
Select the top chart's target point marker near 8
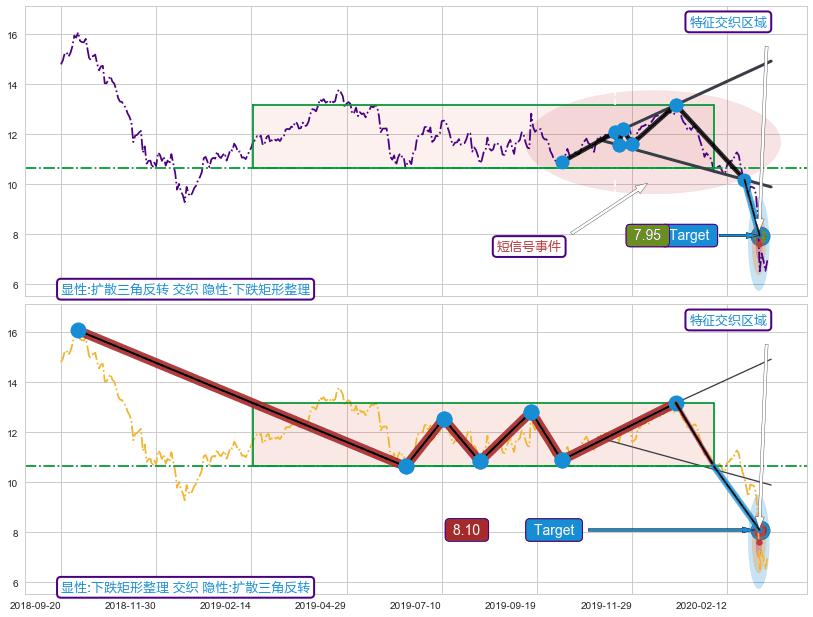761,236
